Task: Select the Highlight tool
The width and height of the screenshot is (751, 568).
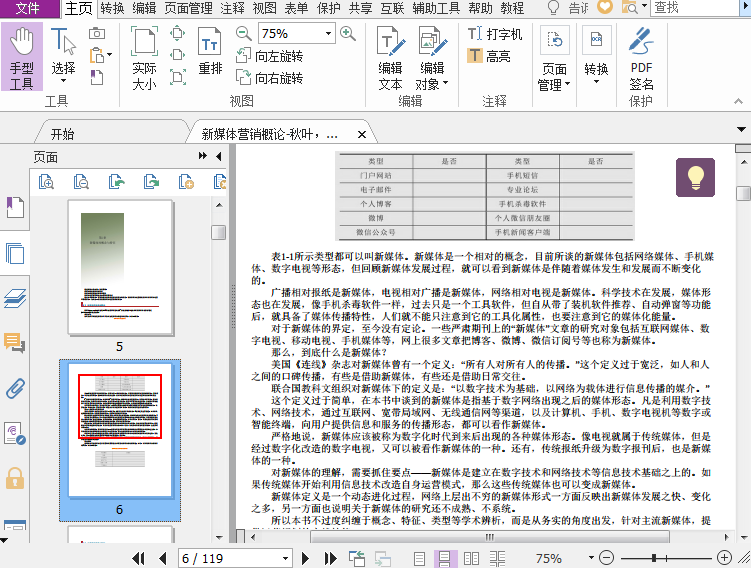Action: pos(489,56)
